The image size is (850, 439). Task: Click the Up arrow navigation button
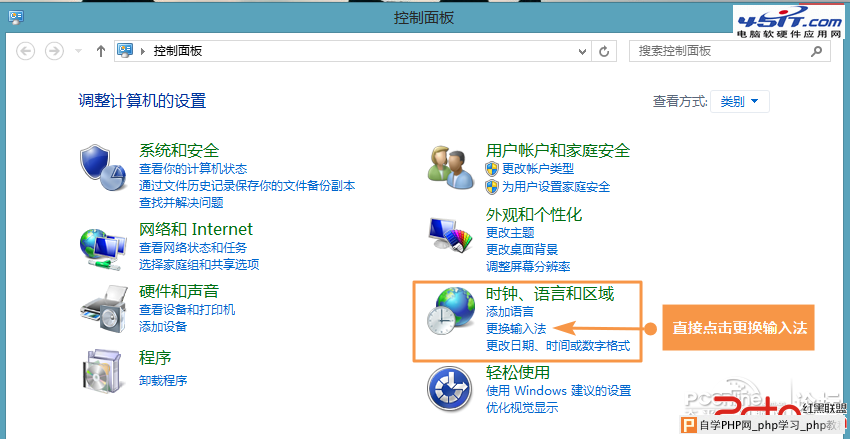tap(101, 50)
